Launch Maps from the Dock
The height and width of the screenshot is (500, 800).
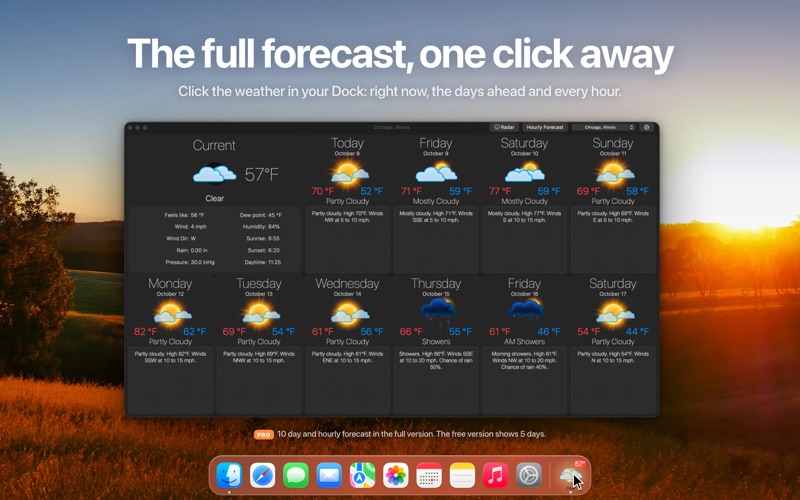point(362,475)
